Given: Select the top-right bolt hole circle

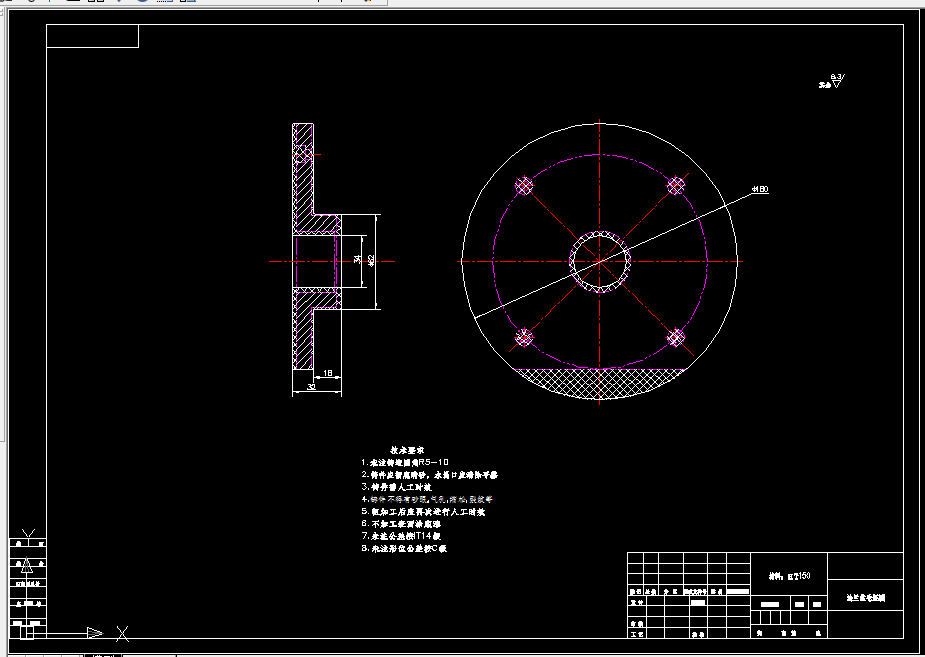Looking at the screenshot, I should click(676, 186).
